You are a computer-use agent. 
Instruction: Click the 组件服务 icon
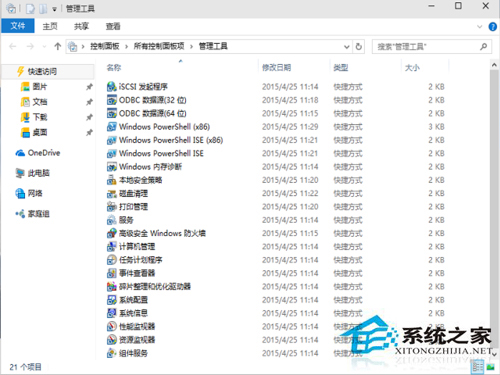tap(111, 353)
